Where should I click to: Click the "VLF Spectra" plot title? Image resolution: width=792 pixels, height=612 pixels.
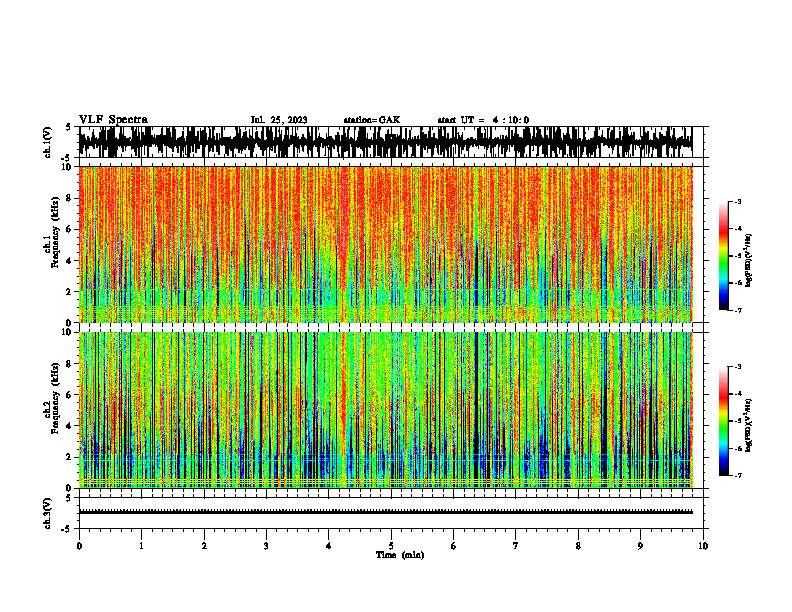tap(113, 120)
